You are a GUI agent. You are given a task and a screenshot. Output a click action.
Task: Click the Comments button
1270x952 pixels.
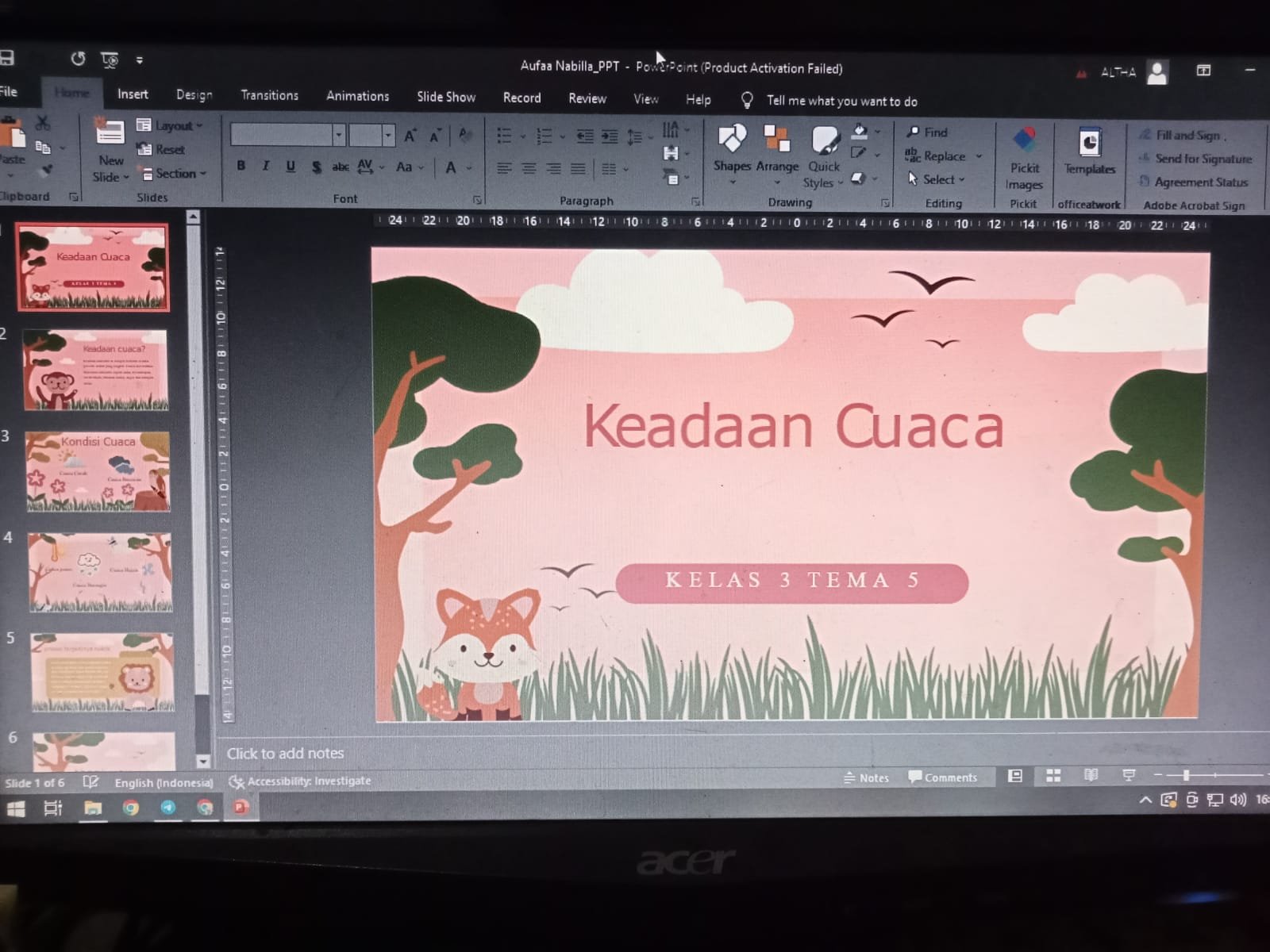(x=943, y=777)
